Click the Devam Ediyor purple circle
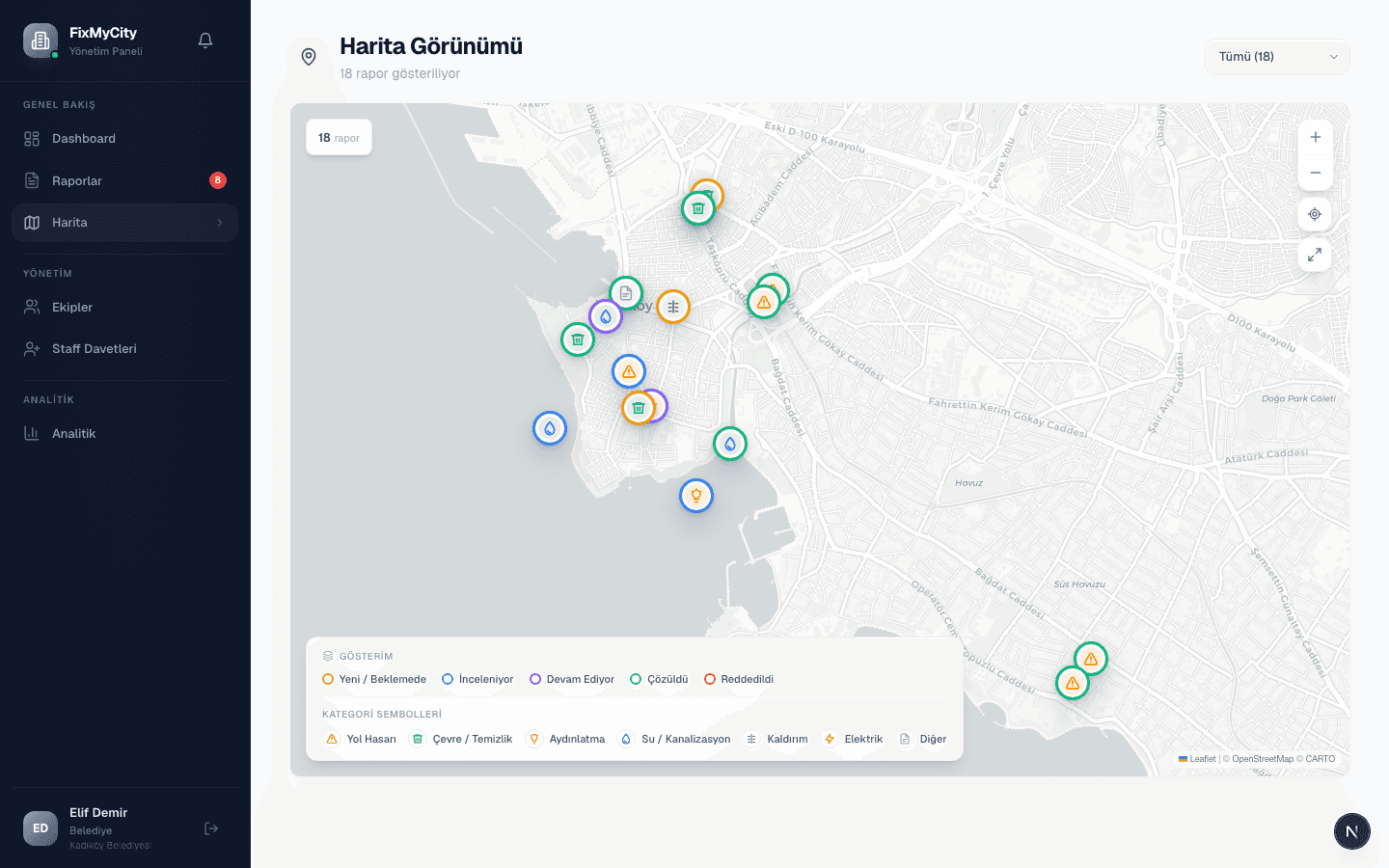Viewport: 1389px width, 868px height. [535, 679]
